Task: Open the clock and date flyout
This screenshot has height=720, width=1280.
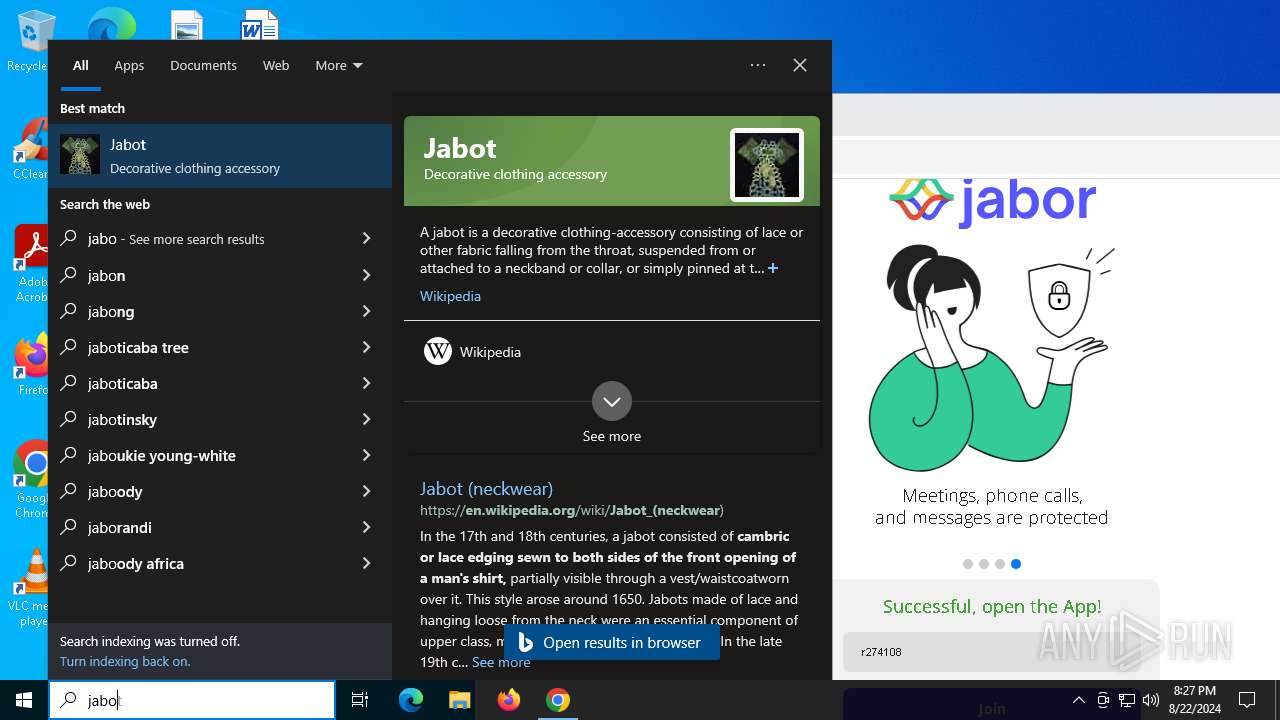Action: pos(1195,700)
